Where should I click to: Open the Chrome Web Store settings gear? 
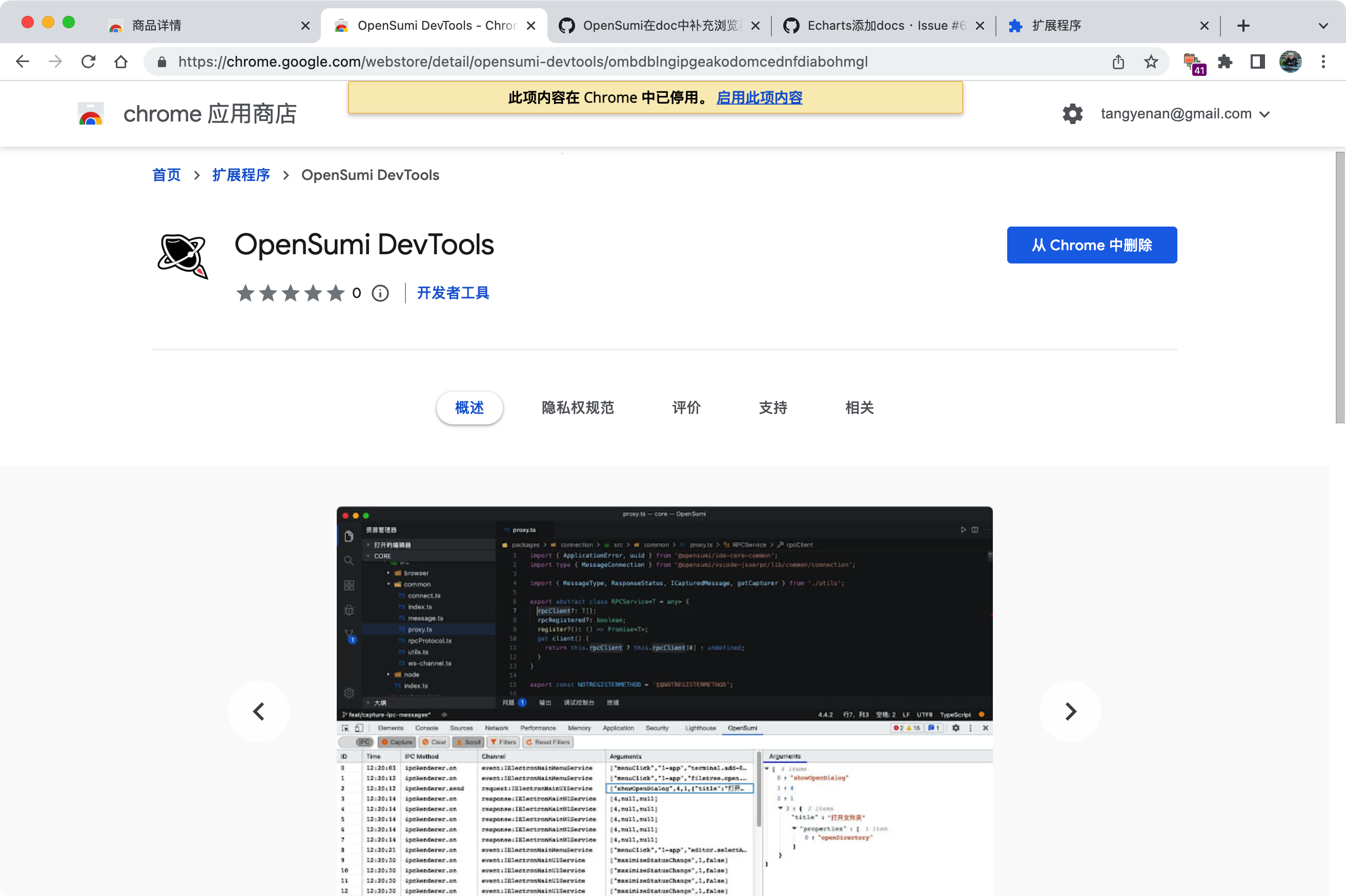click(1072, 113)
